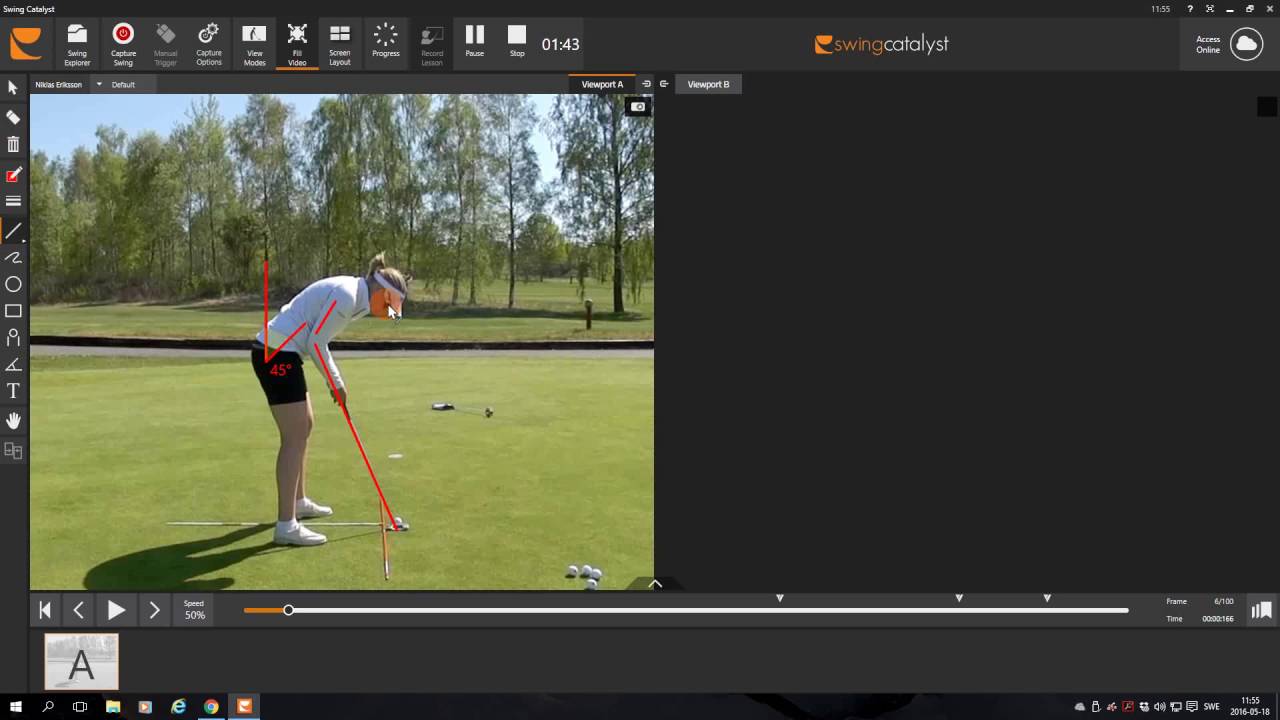
Task: Open Swing Explorer
Action: (x=77, y=45)
